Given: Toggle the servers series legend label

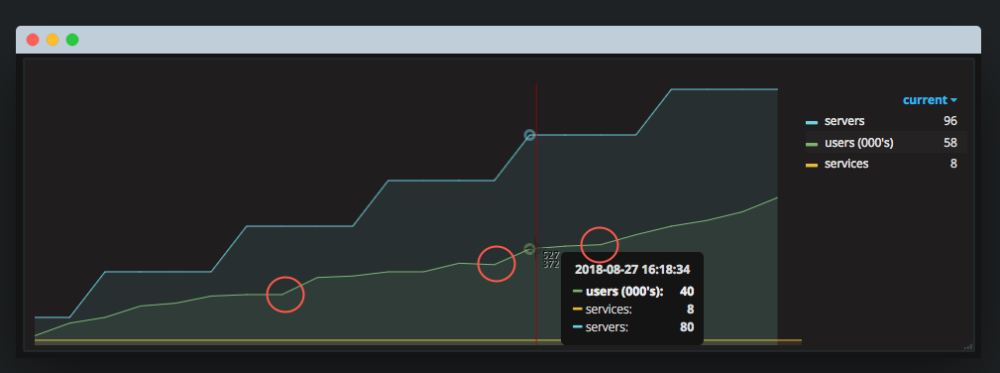Looking at the screenshot, I should pos(844,121).
